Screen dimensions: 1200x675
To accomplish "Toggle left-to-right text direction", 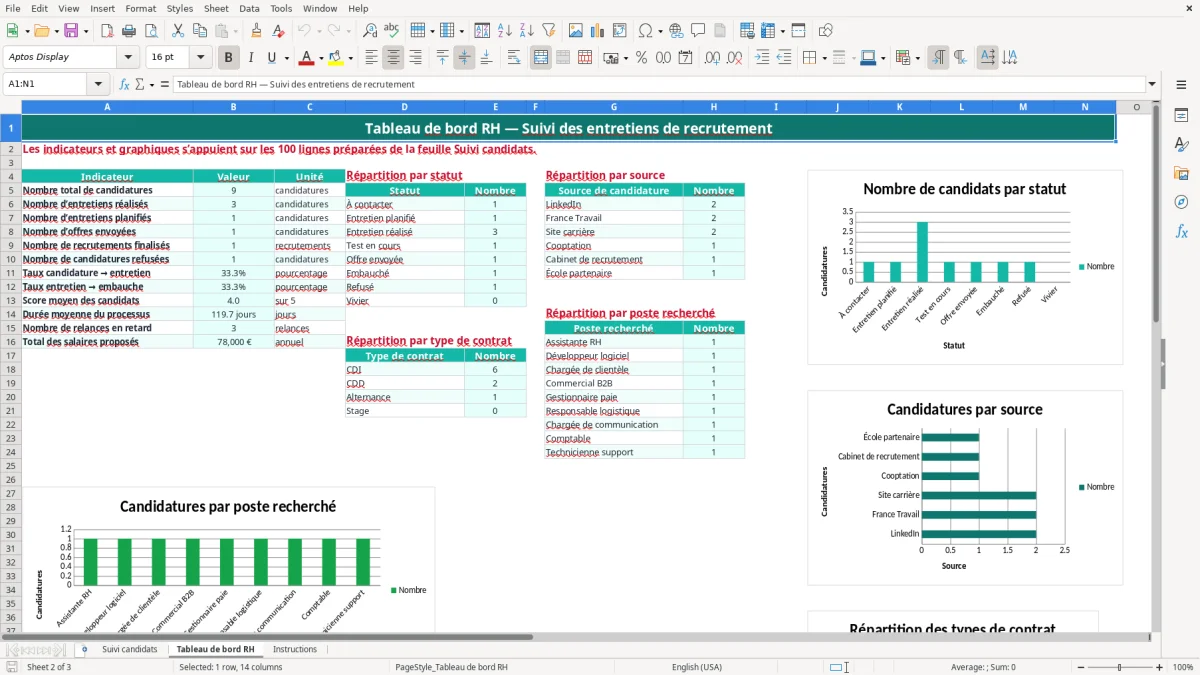I will (x=937, y=58).
